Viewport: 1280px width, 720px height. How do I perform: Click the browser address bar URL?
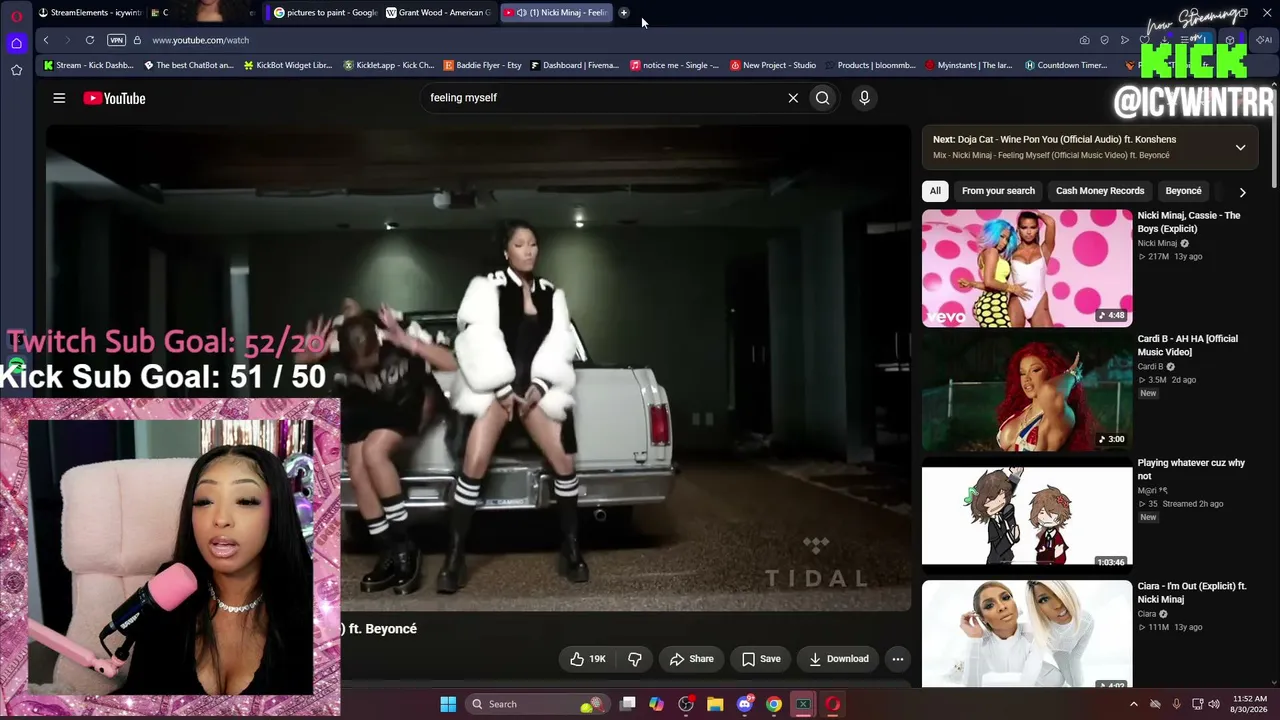point(200,40)
